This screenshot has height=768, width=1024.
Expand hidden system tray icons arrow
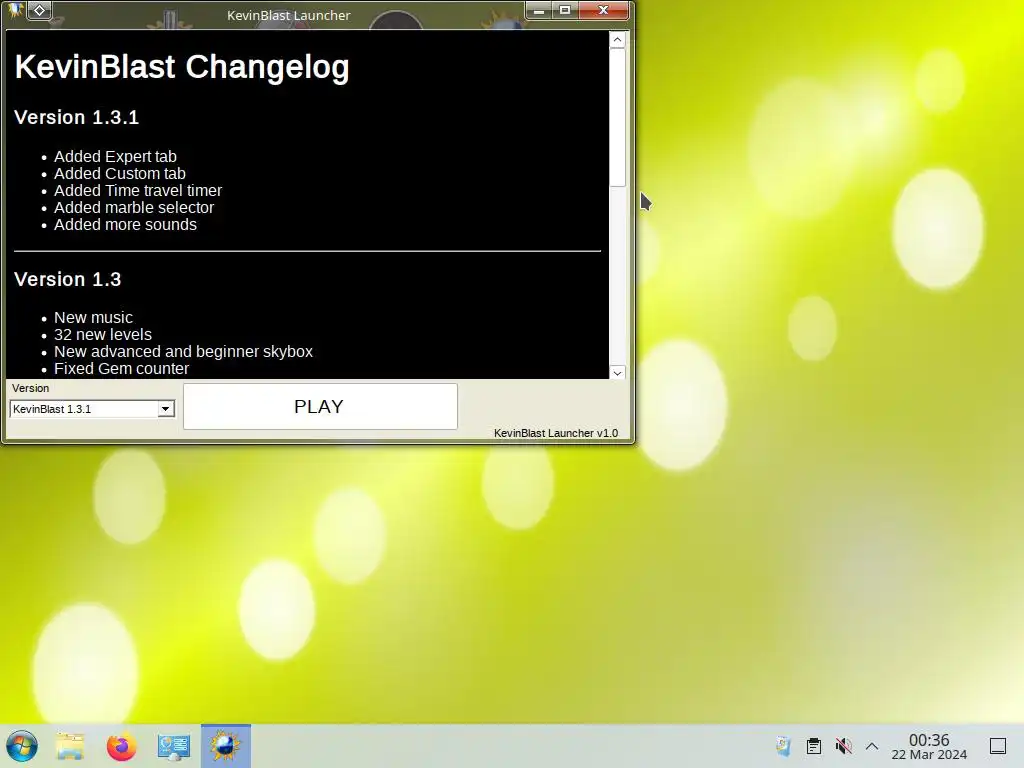[872, 746]
